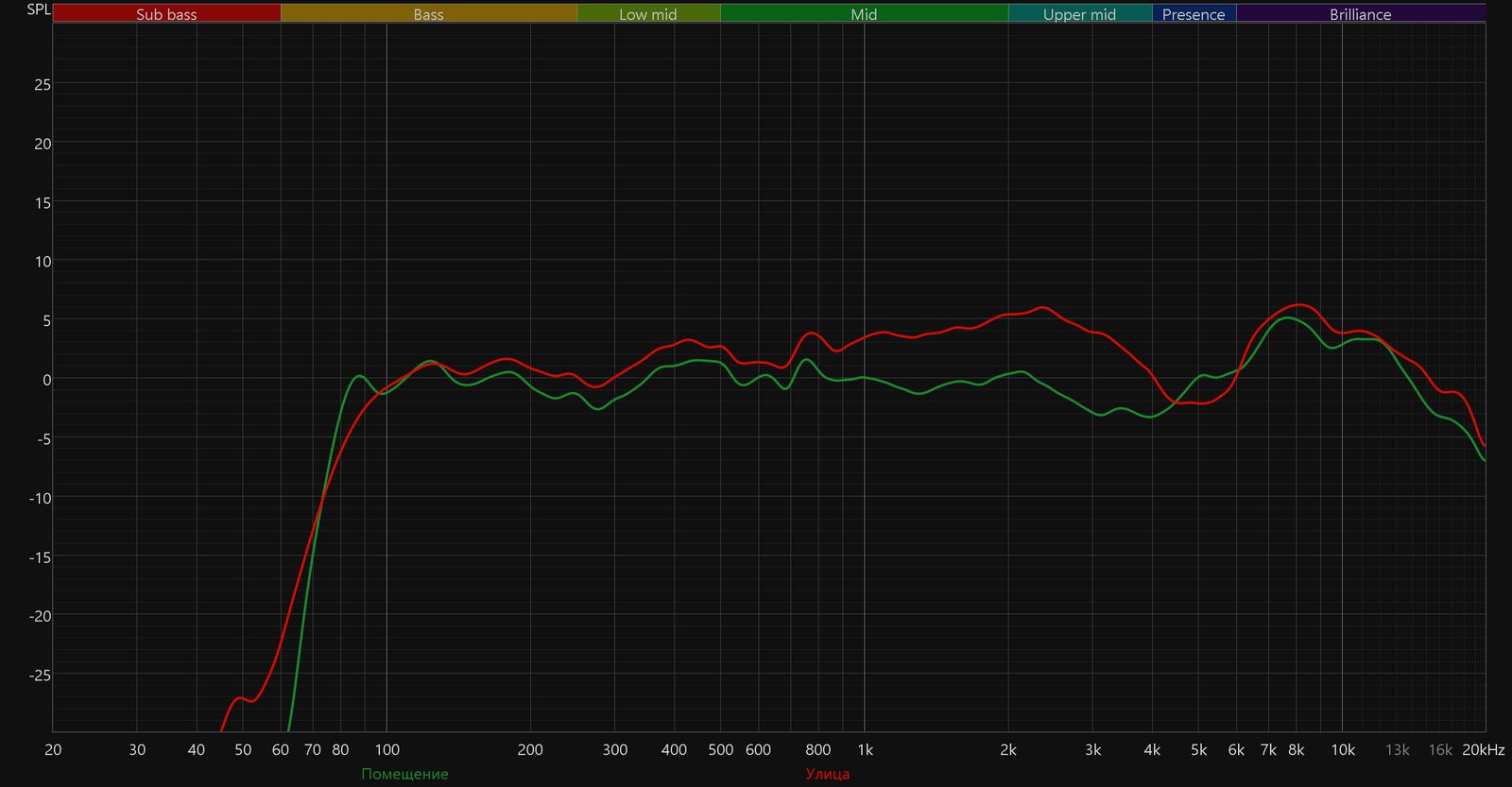Click the 0 dB level label
Screen dimensions: 1512x787
[x=47, y=380]
